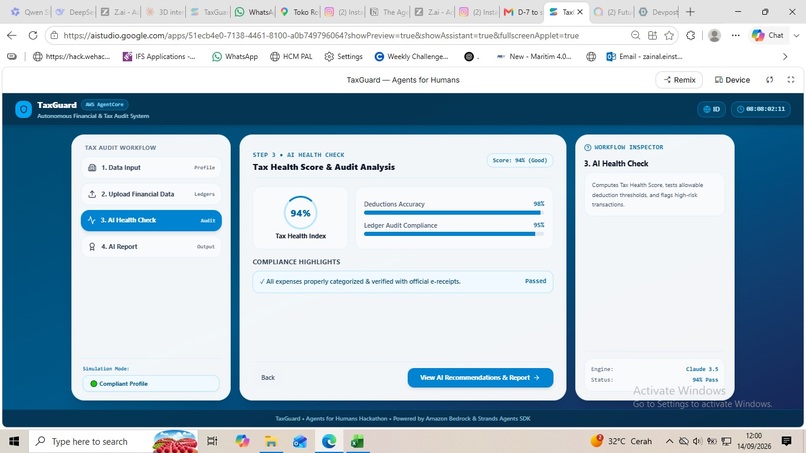The image size is (806, 453).
Task: Click the browser refresh icon
Action: coord(33,35)
